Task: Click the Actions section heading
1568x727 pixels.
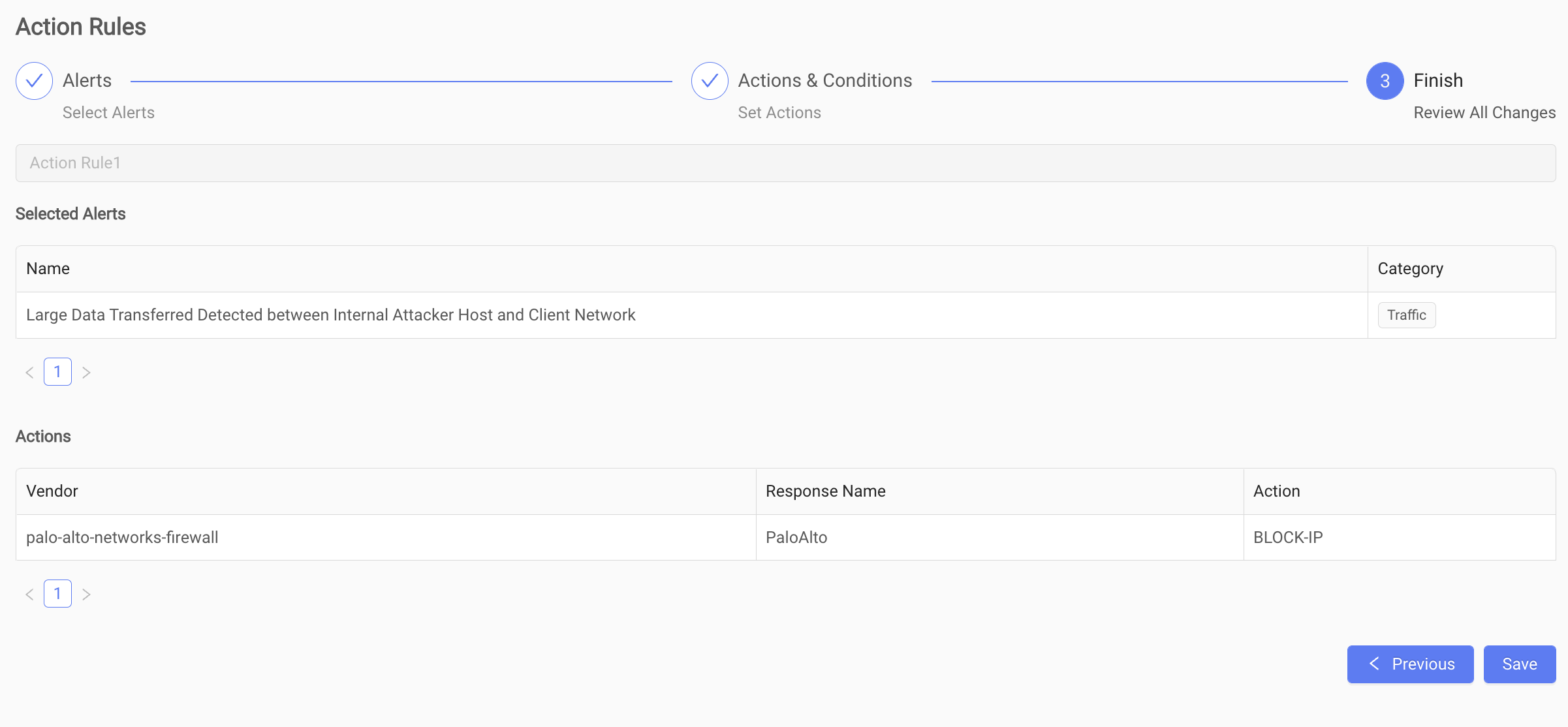Action: click(43, 437)
